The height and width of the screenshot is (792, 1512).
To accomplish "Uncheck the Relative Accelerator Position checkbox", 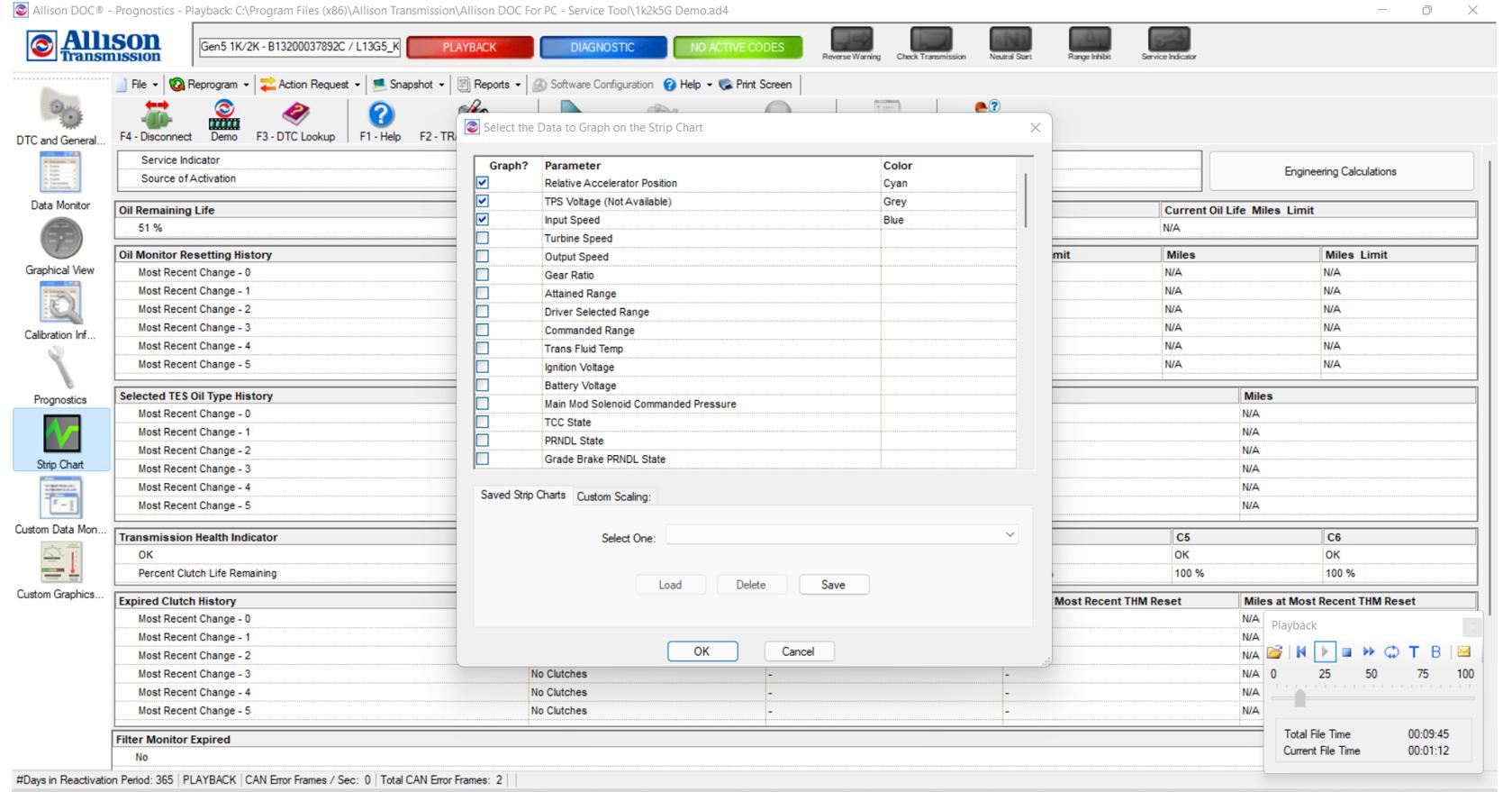I will coord(483,183).
